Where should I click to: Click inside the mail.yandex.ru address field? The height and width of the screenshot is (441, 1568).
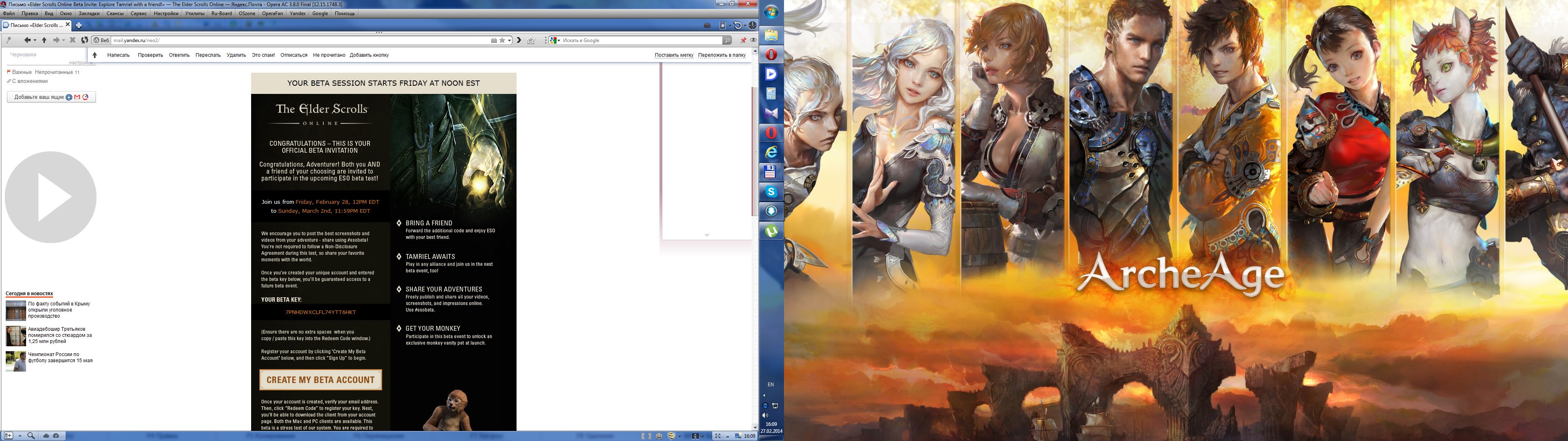(301, 40)
